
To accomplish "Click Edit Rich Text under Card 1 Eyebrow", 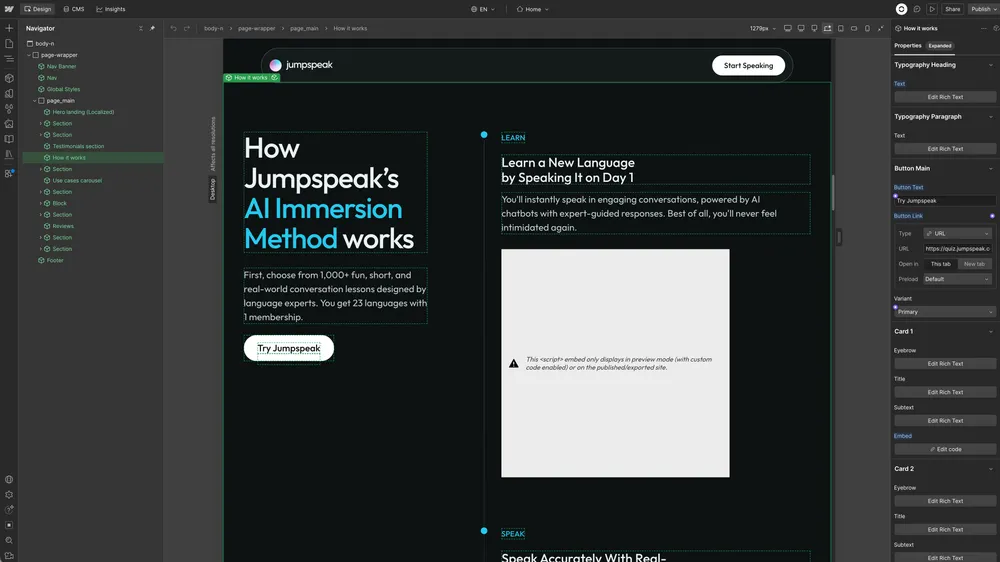I will (945, 364).
